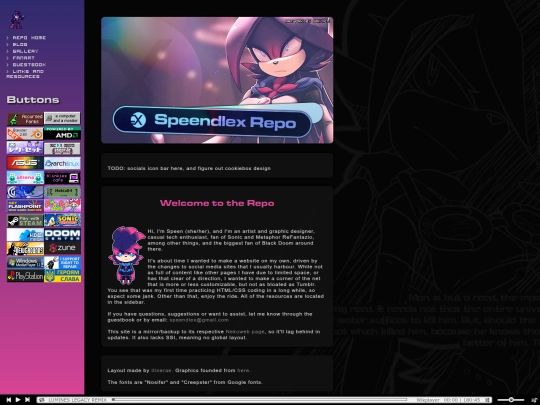
Task: Click the 'I support right to repair' badge
Action: 62,262
